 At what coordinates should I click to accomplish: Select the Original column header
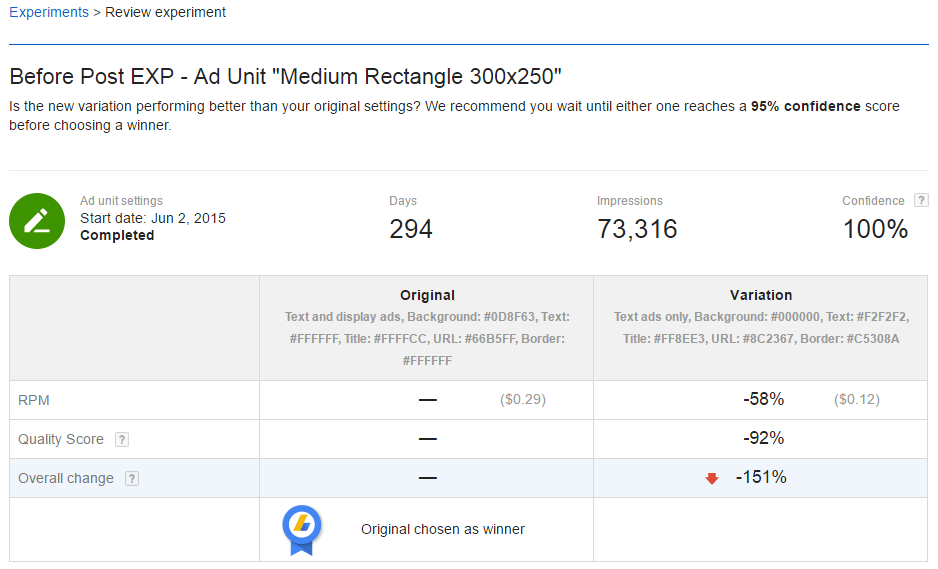[x=427, y=295]
